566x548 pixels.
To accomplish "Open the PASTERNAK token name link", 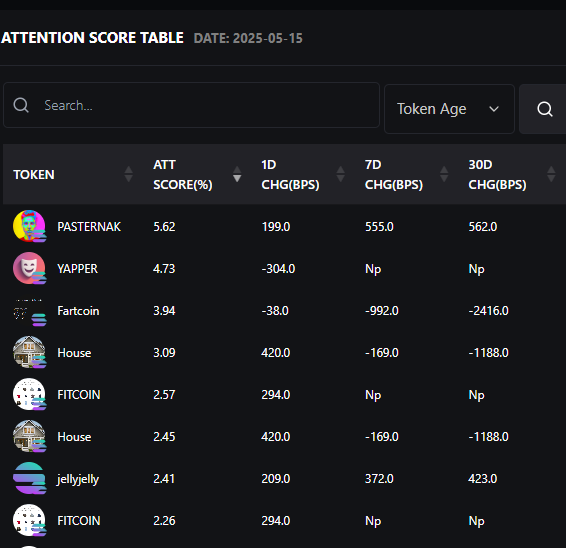I will pos(89,227).
